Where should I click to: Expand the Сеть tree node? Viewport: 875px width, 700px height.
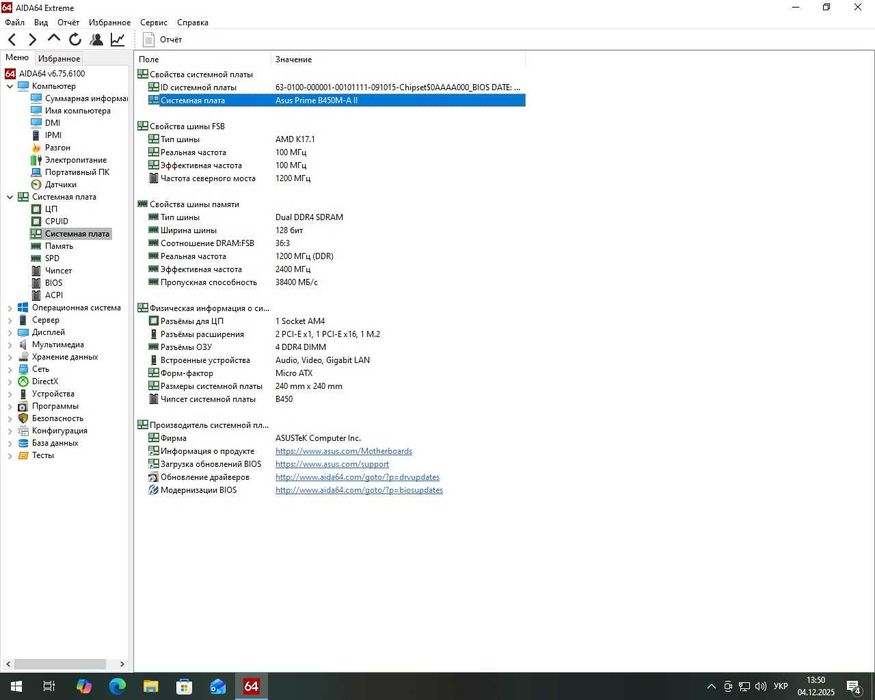click(x=9, y=369)
